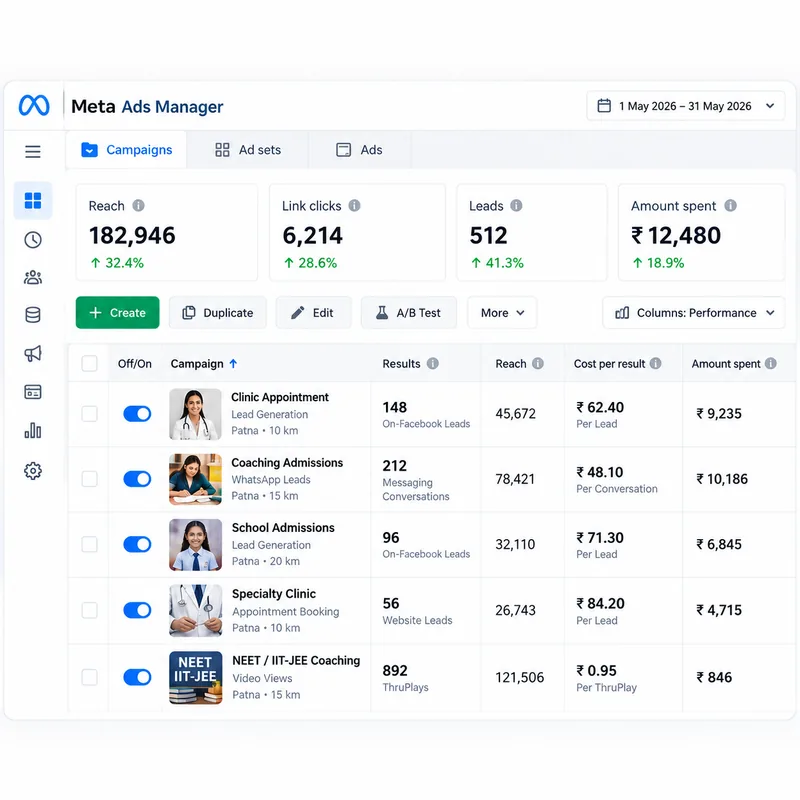Tick the select-all checkbox in table header
The height and width of the screenshot is (800, 800).
pyautogui.click(x=89, y=363)
